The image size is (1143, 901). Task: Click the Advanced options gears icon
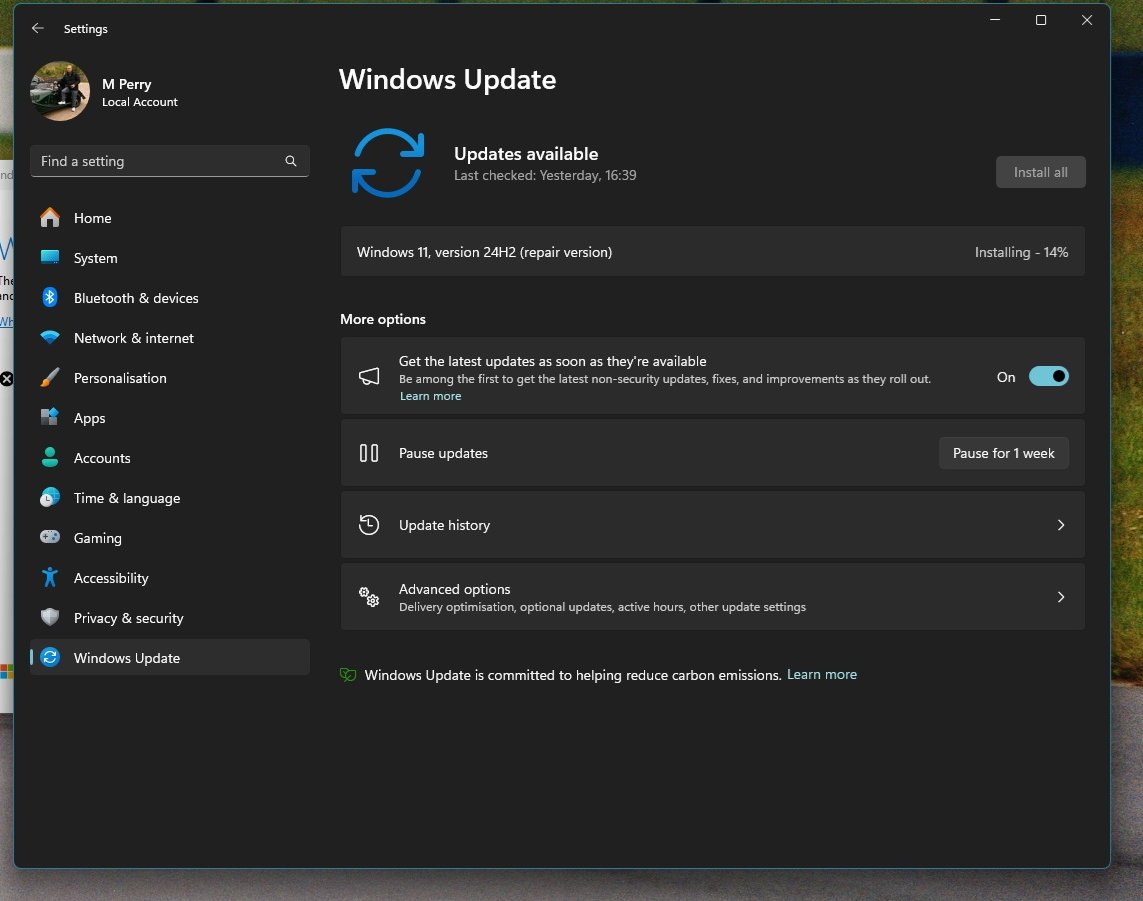point(369,597)
